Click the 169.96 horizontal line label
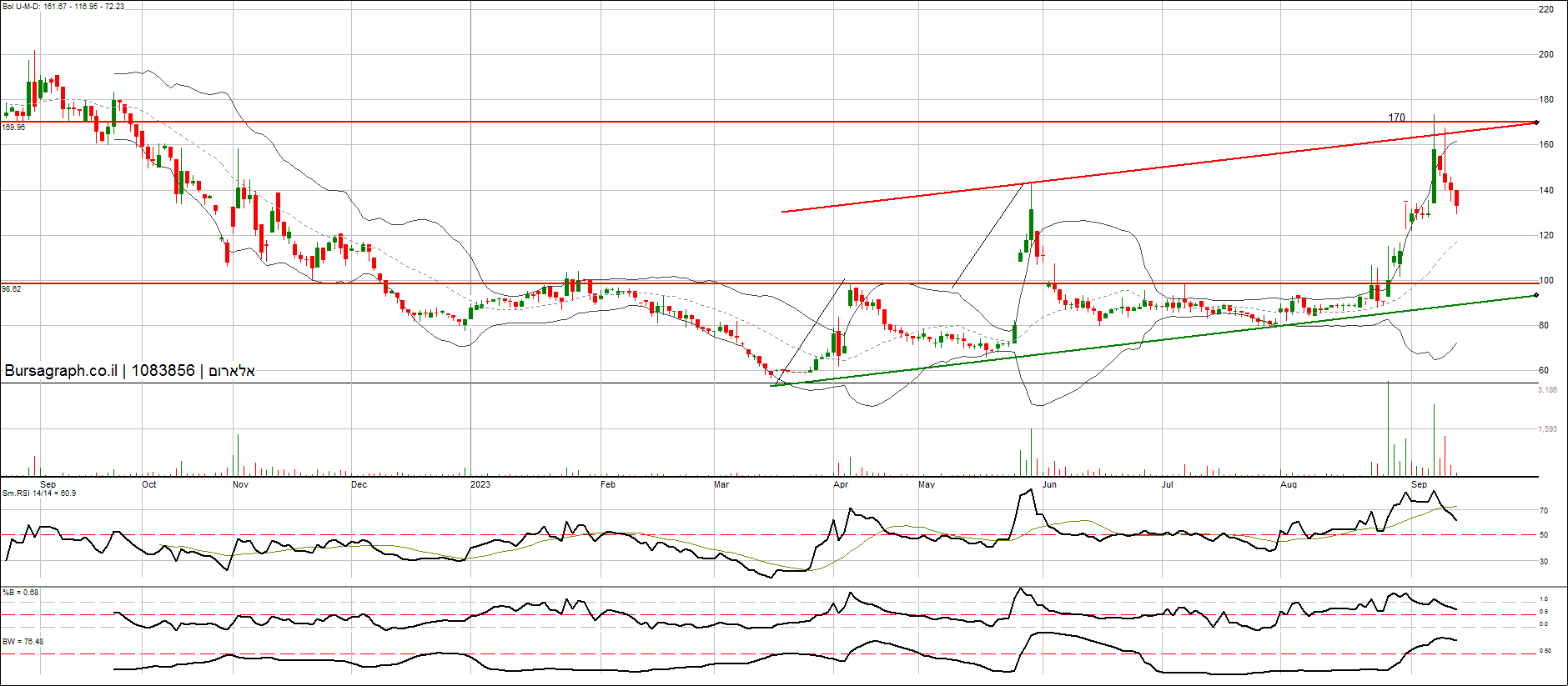The height and width of the screenshot is (686, 1568). tap(13, 128)
